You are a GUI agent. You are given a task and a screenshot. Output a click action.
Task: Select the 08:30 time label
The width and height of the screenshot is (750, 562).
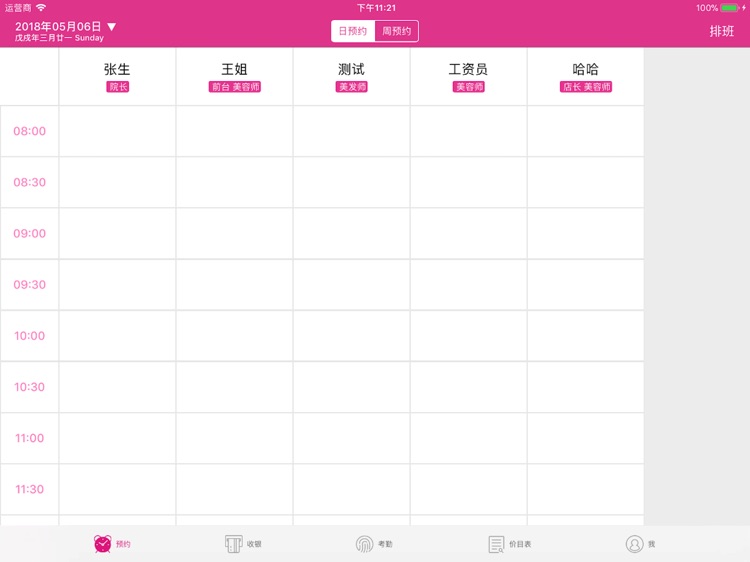click(30, 182)
